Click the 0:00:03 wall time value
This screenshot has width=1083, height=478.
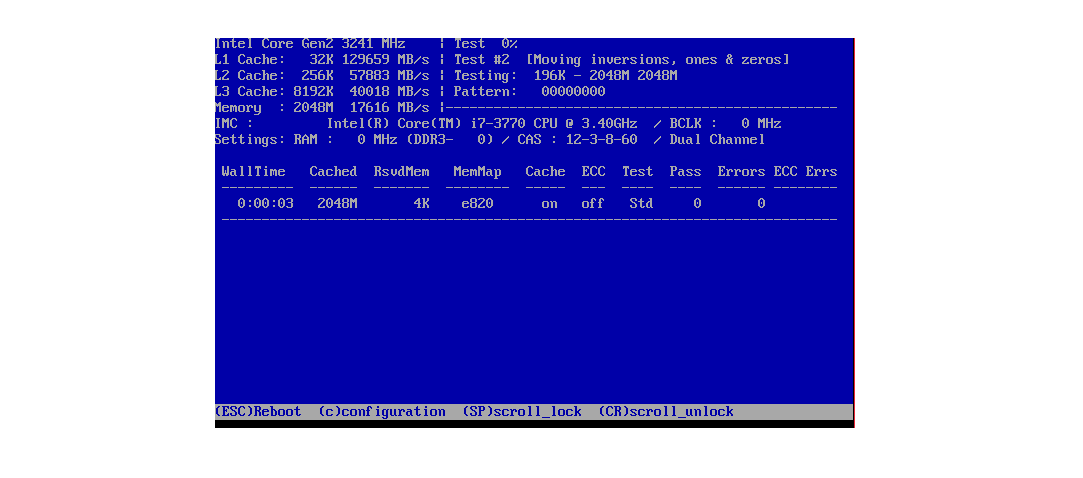(x=265, y=204)
